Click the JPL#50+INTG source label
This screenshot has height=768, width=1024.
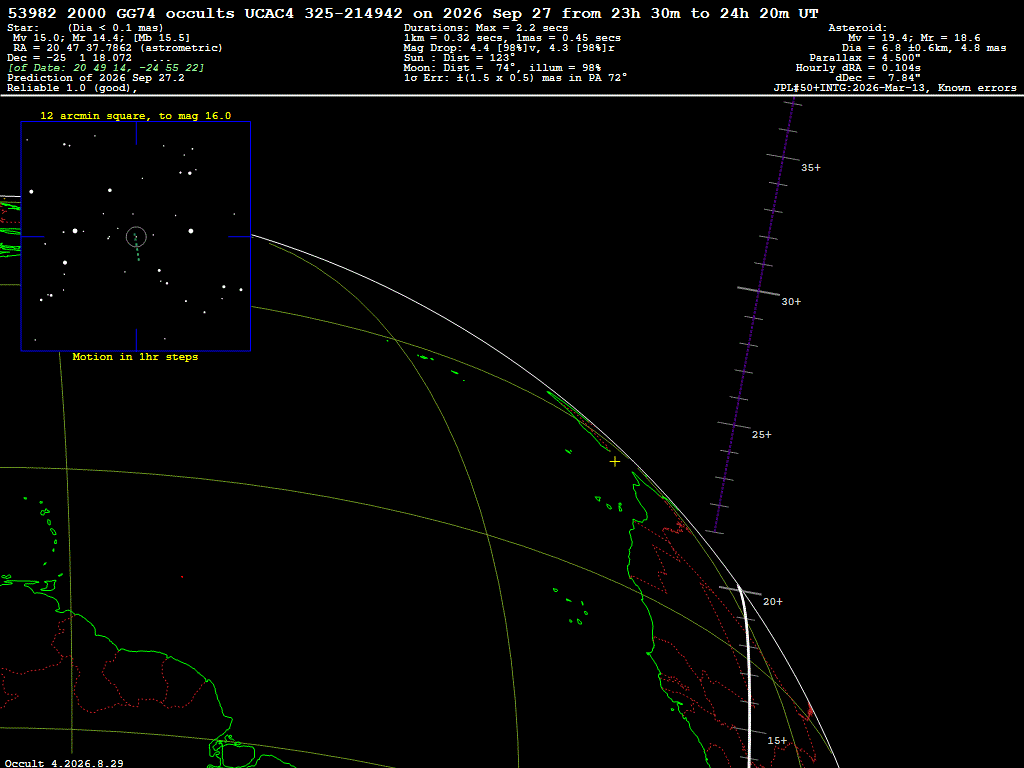point(895,88)
